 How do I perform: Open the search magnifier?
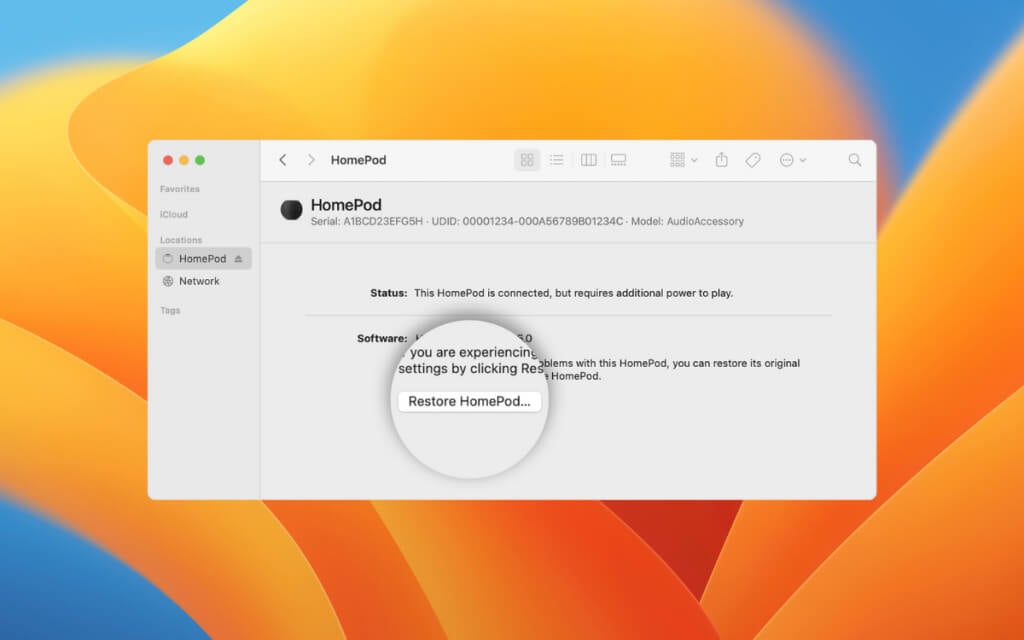854,160
